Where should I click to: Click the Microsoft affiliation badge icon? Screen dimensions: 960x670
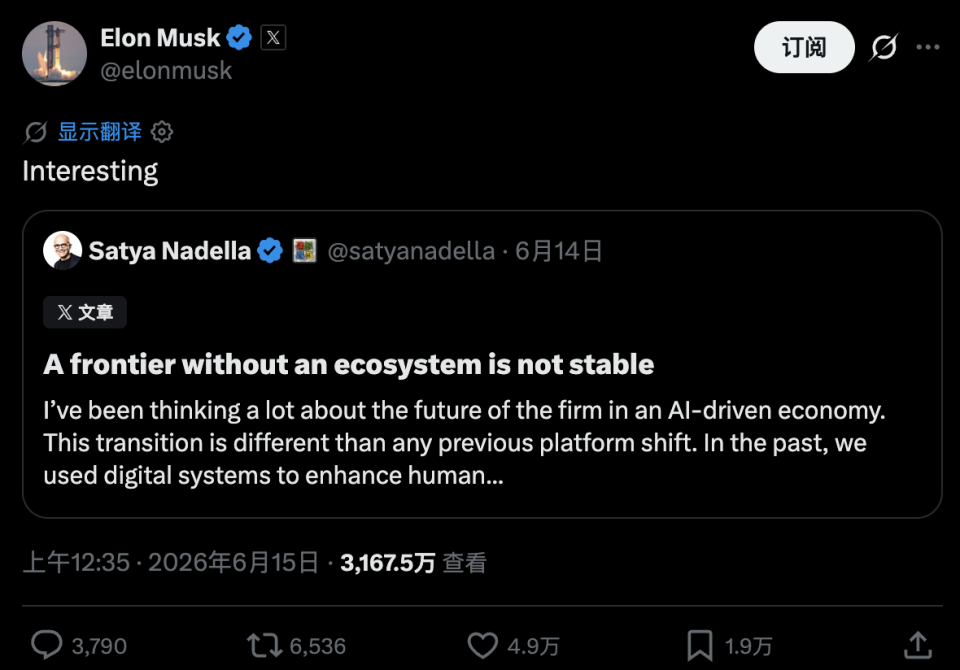(304, 250)
